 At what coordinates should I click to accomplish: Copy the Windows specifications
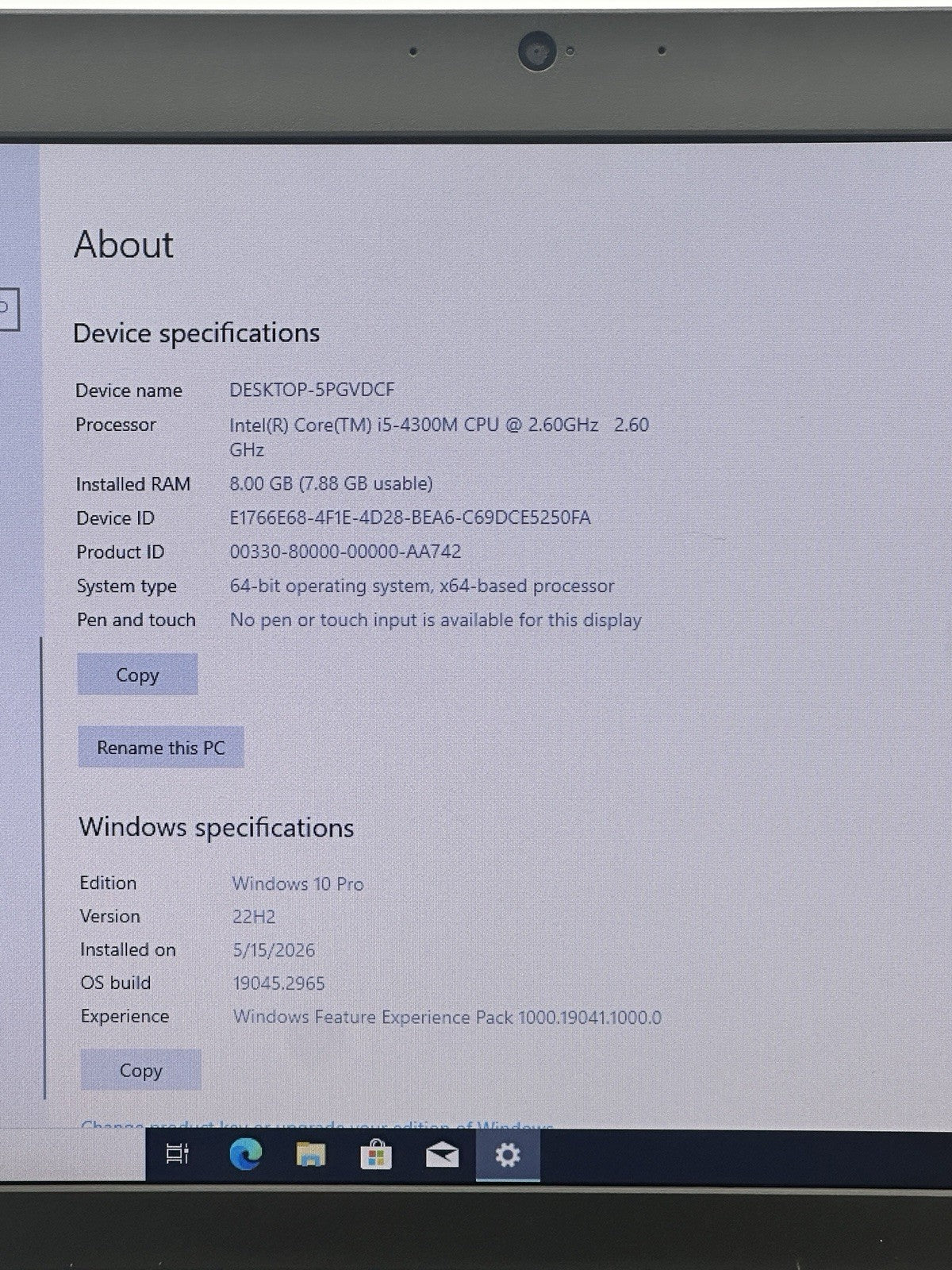tap(140, 1070)
